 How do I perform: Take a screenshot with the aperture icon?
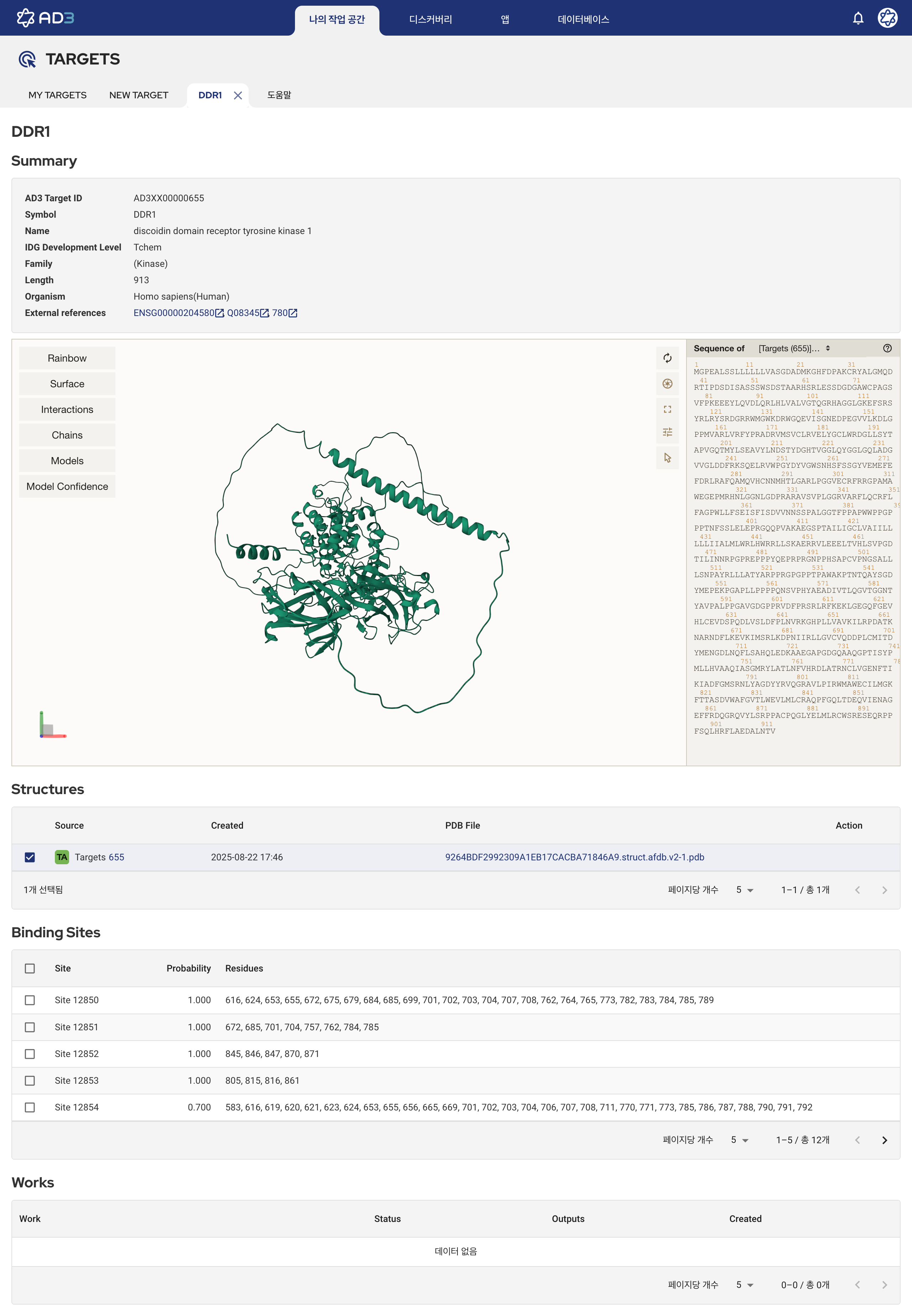click(x=667, y=384)
